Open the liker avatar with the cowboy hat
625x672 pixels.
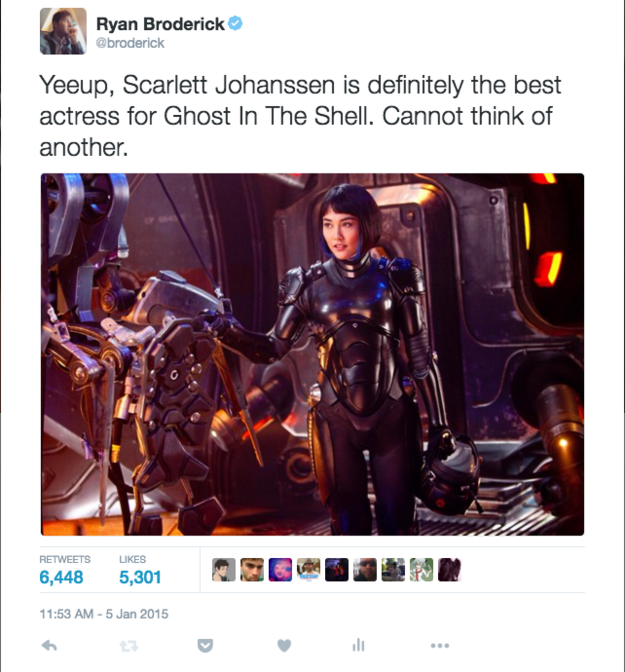pyautogui.click(x=309, y=570)
